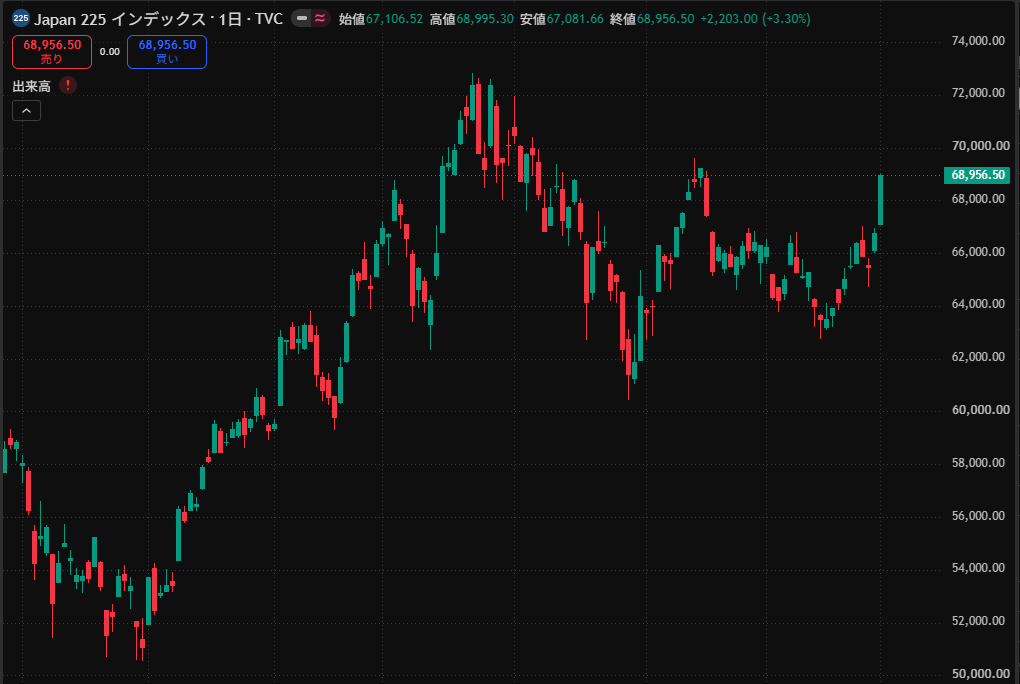The width and height of the screenshot is (1020, 684).
Task: Click the 高値 68,995.30 high value
Action: click(472, 19)
